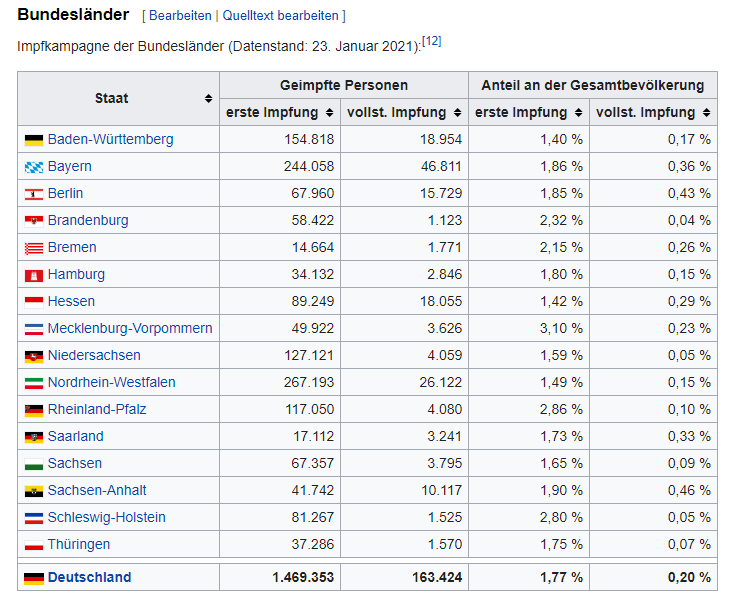Click the Bayern flag icon
The height and width of the screenshot is (602, 734).
coord(34,167)
